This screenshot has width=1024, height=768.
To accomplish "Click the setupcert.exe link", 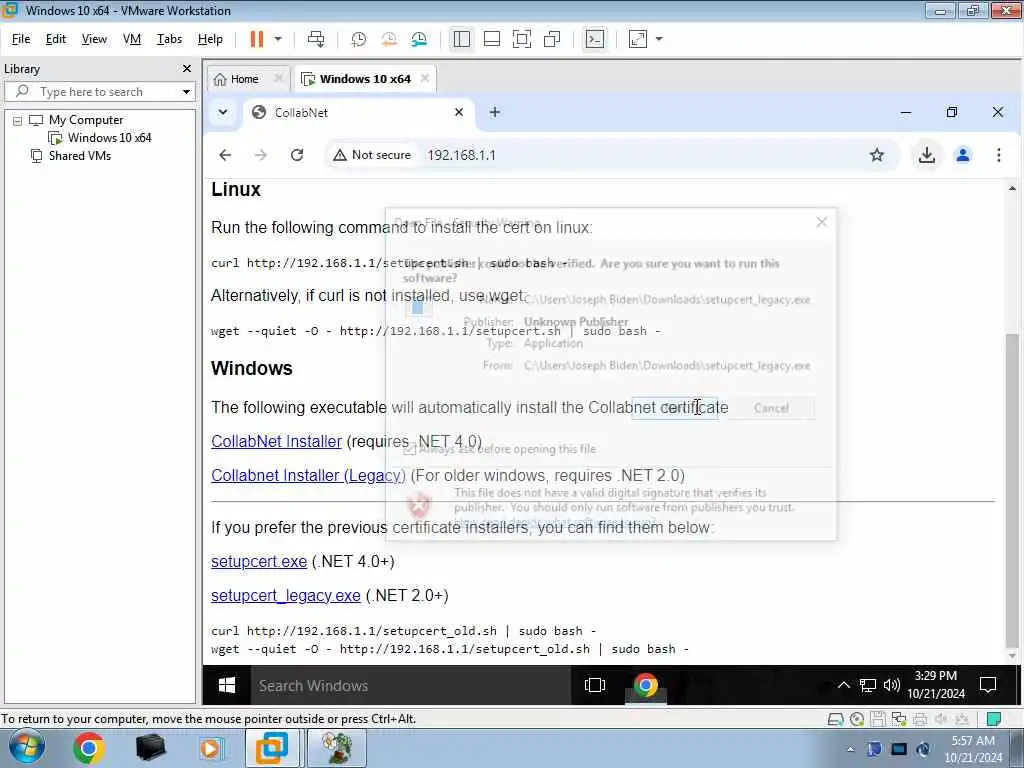I will coord(259,562).
